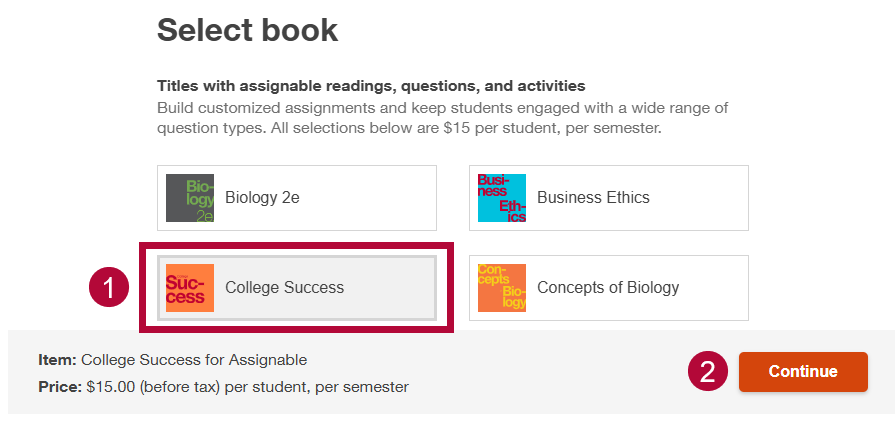The width and height of the screenshot is (895, 429).
Task: Click the numbered step 2 circle marker
Action: [x=707, y=372]
